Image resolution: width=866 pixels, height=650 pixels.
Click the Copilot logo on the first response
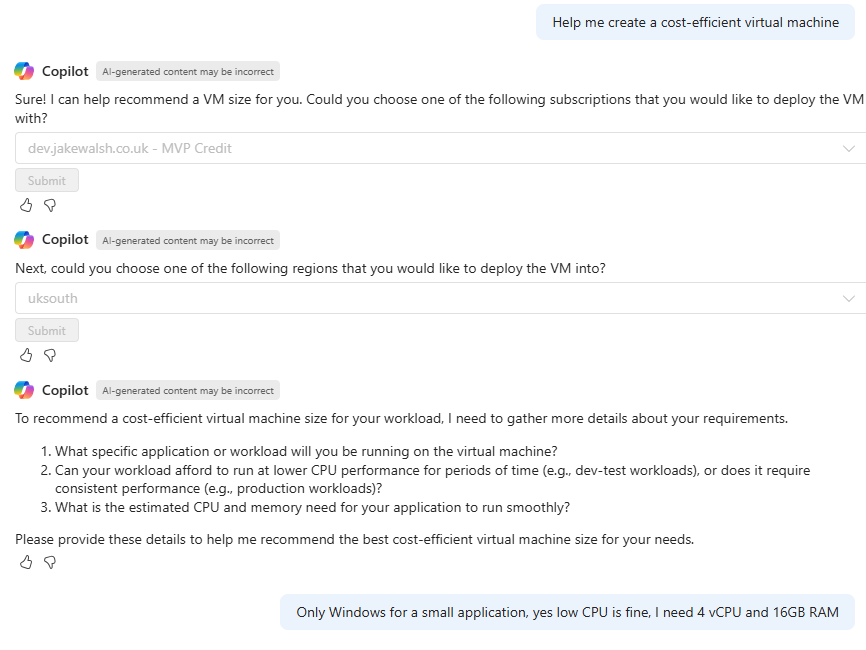(24, 71)
